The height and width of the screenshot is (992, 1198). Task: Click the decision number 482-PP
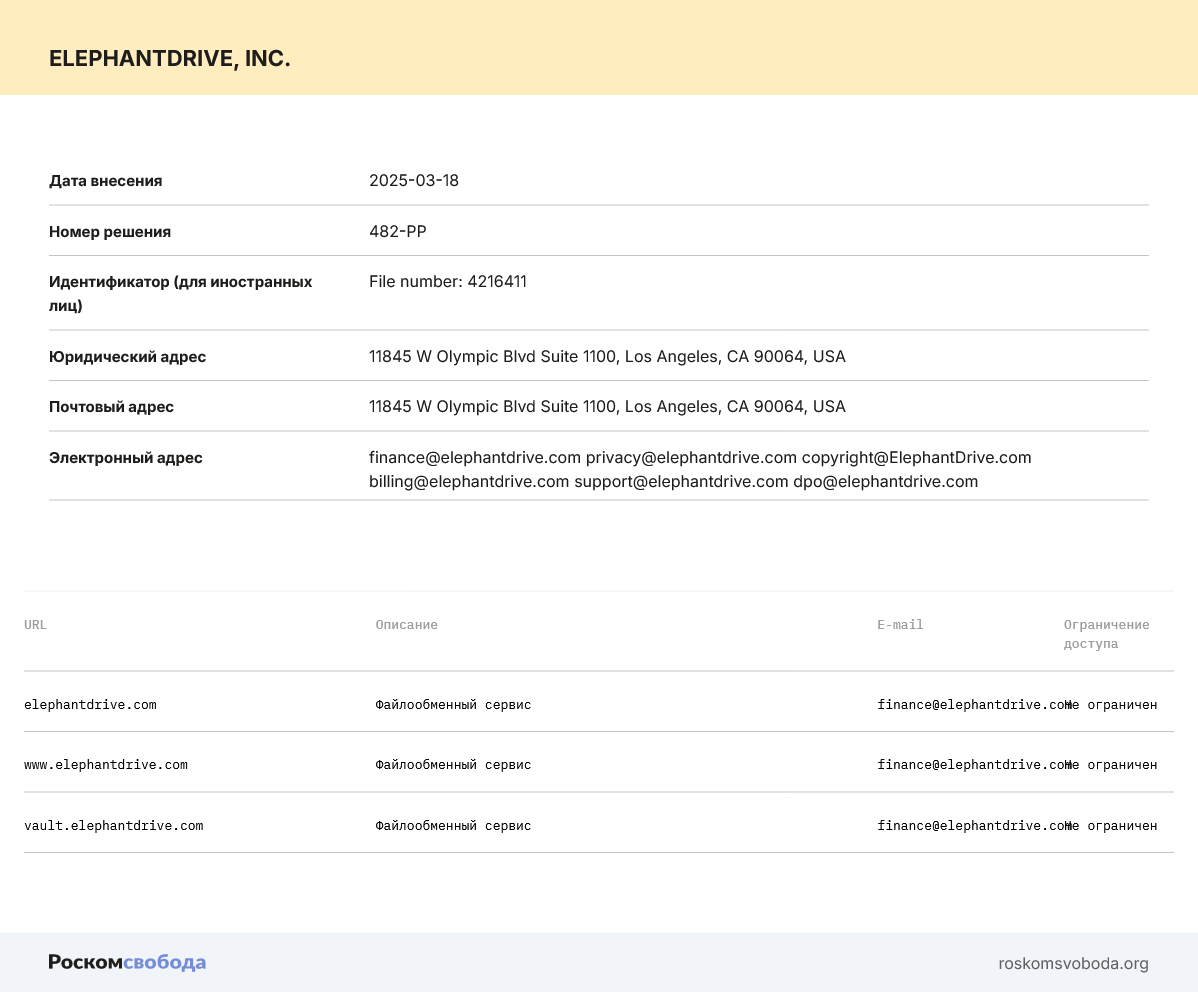click(x=397, y=232)
